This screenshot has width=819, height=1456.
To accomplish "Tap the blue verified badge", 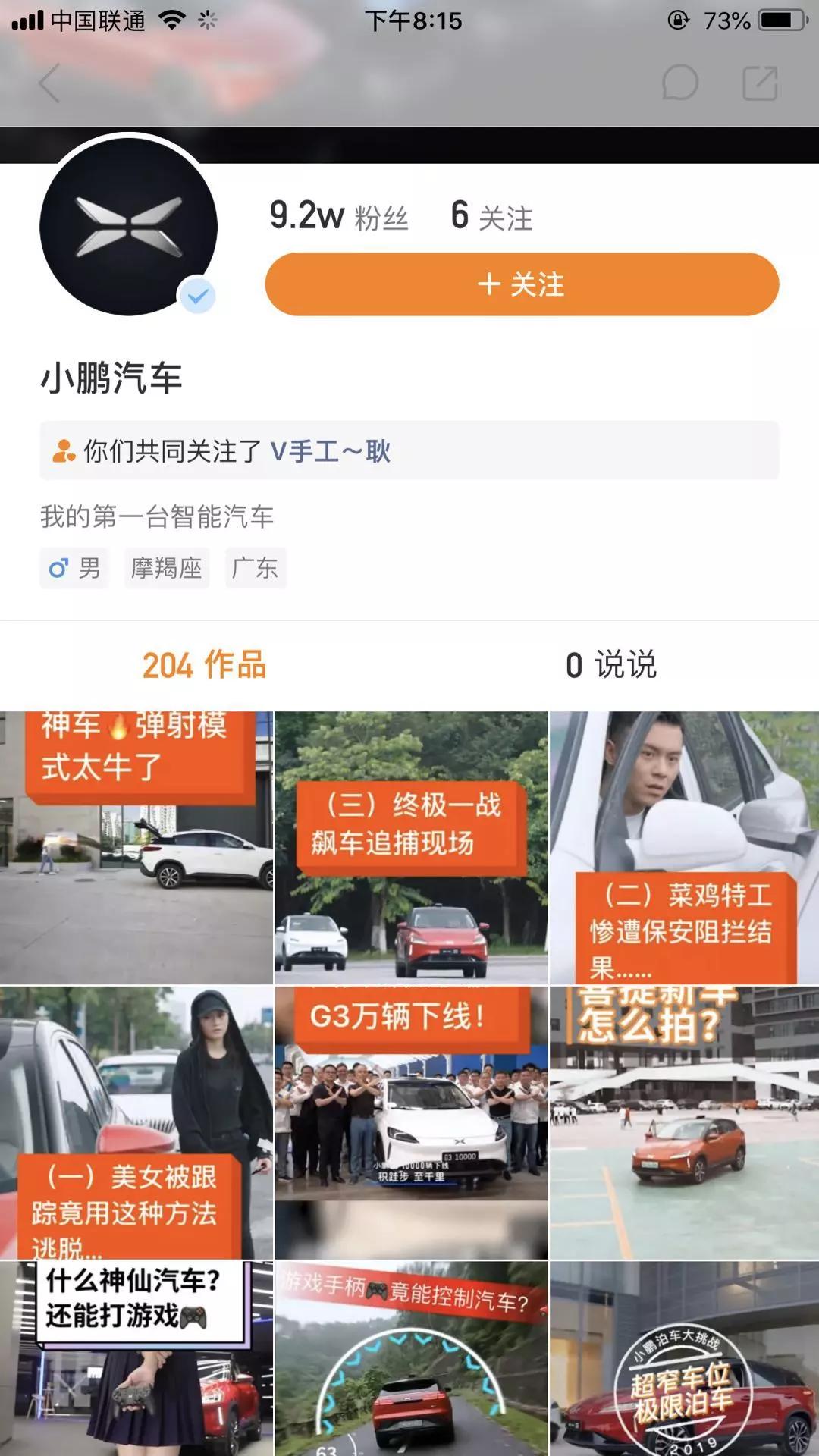I will coord(198,296).
